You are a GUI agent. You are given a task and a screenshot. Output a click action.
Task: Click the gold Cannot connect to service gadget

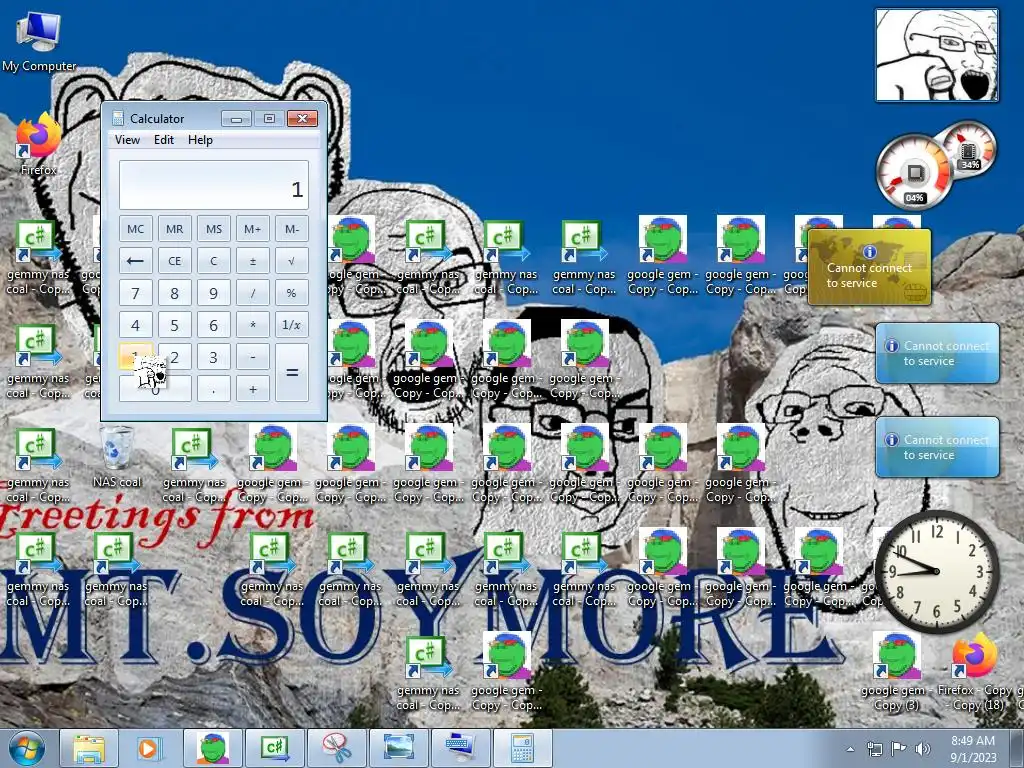coord(869,266)
